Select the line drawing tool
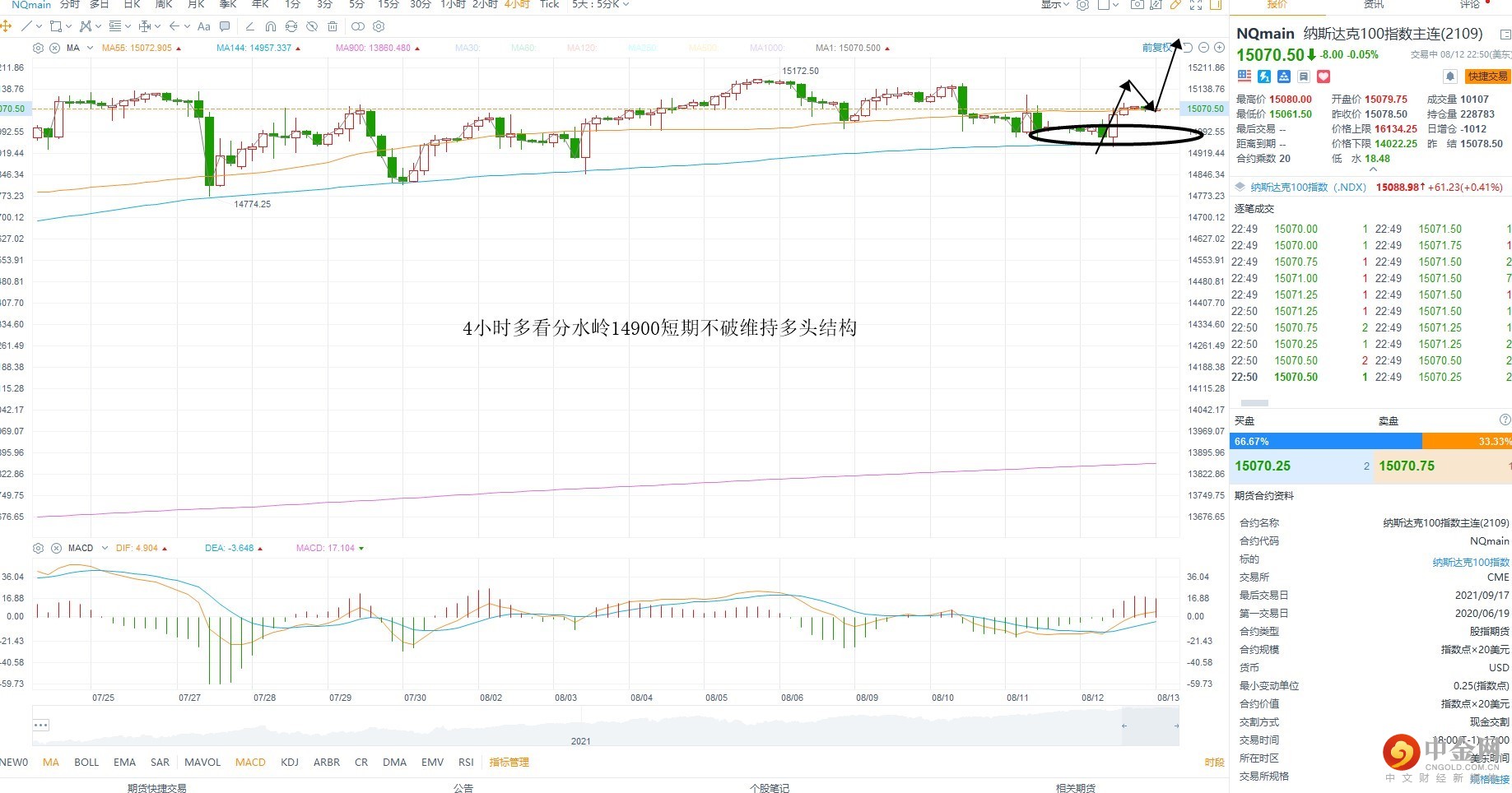Screen dimensions: 1512x793 point(26,26)
